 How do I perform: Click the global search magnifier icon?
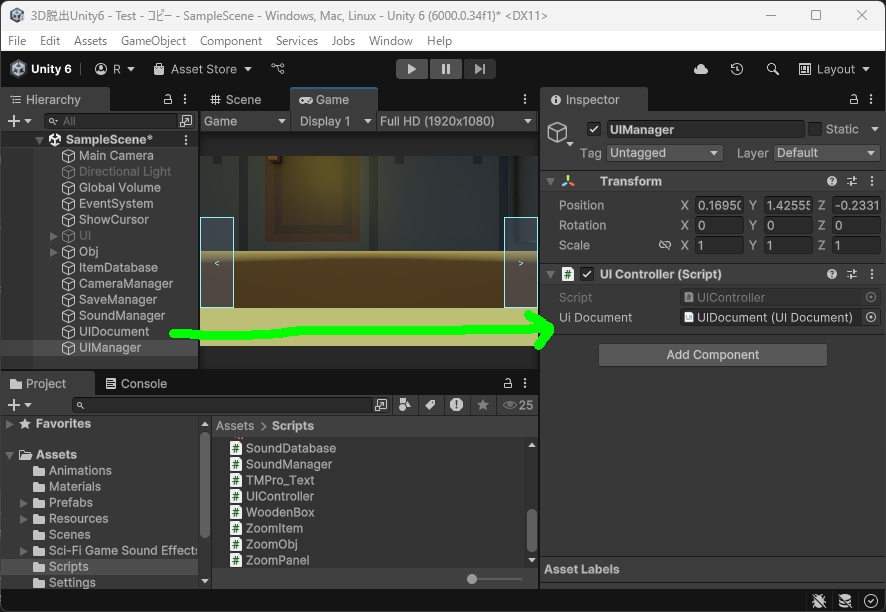click(x=772, y=69)
